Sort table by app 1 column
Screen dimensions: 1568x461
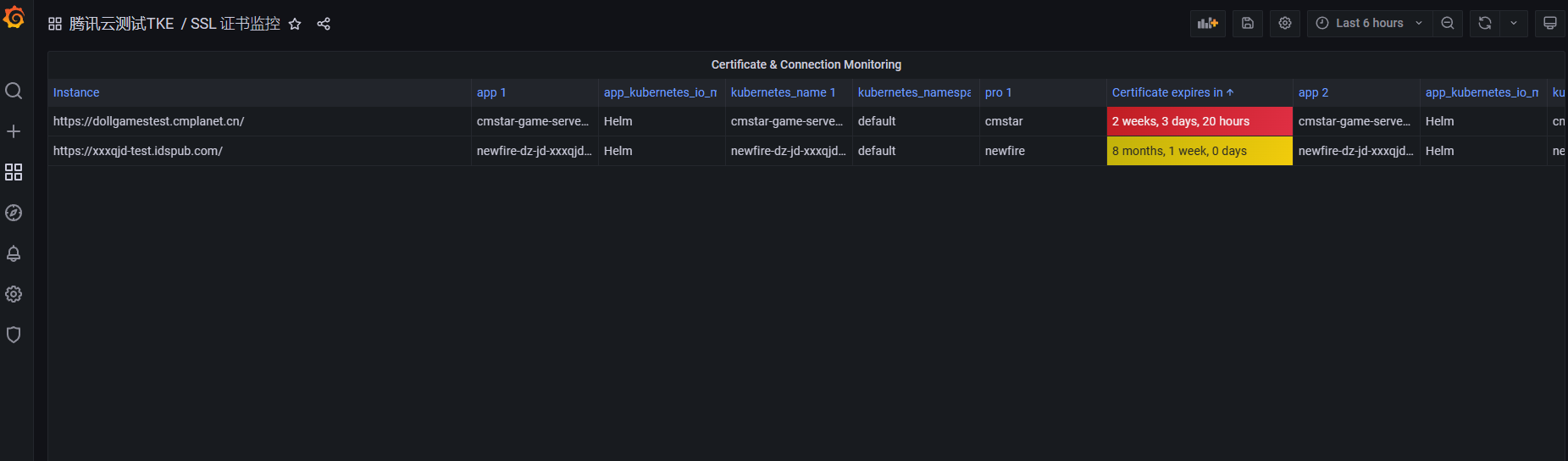(x=491, y=92)
